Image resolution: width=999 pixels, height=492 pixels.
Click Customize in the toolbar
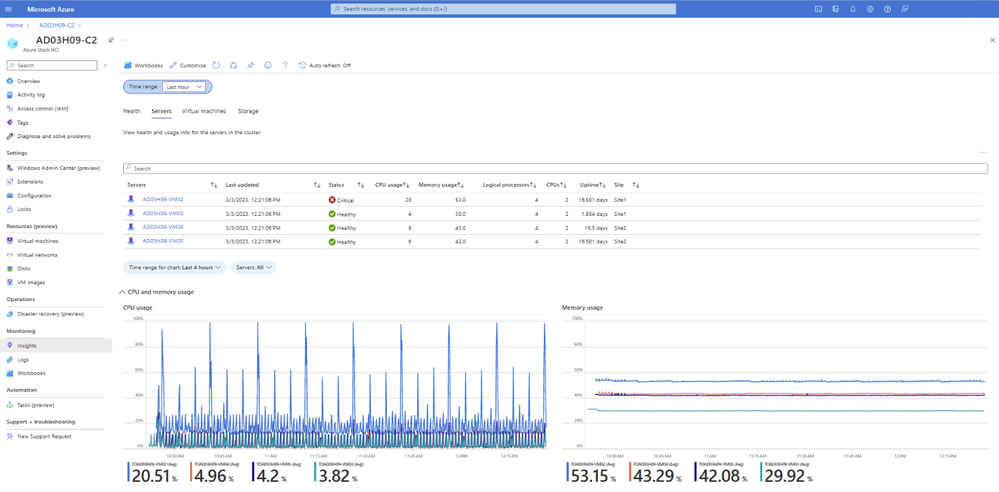(x=188, y=65)
